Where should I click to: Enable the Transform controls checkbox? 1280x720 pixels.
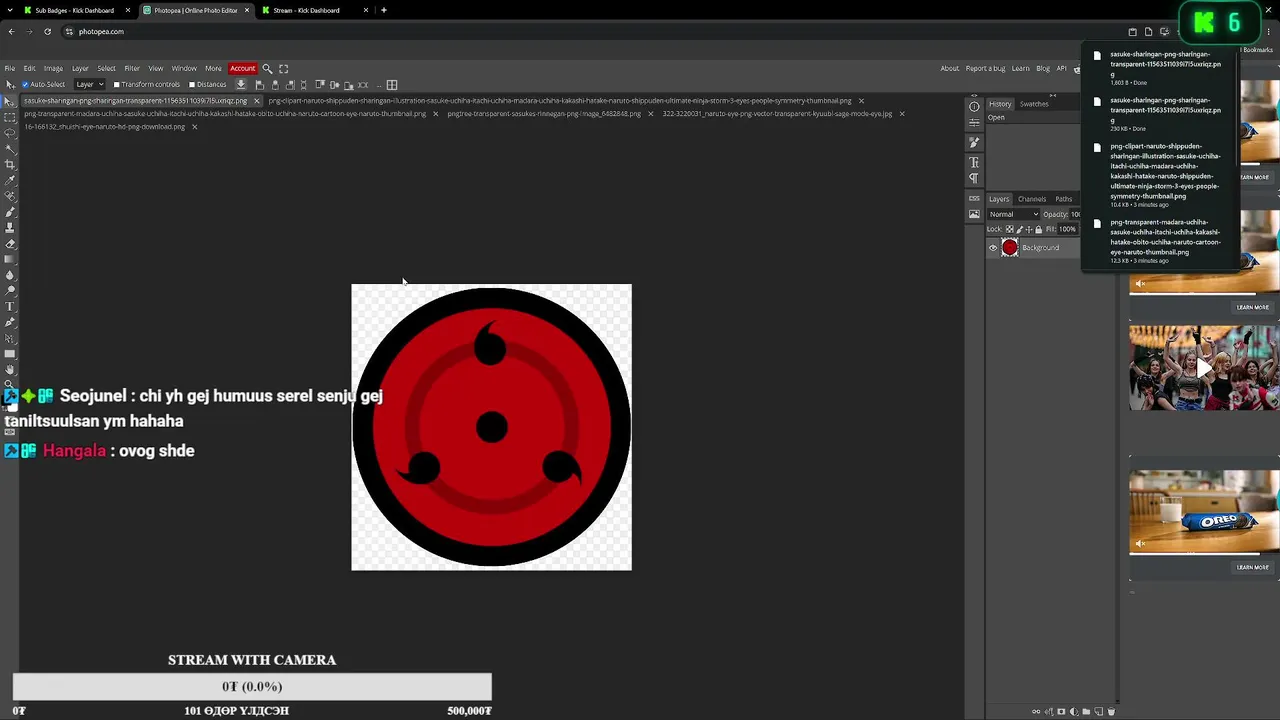click(x=116, y=84)
